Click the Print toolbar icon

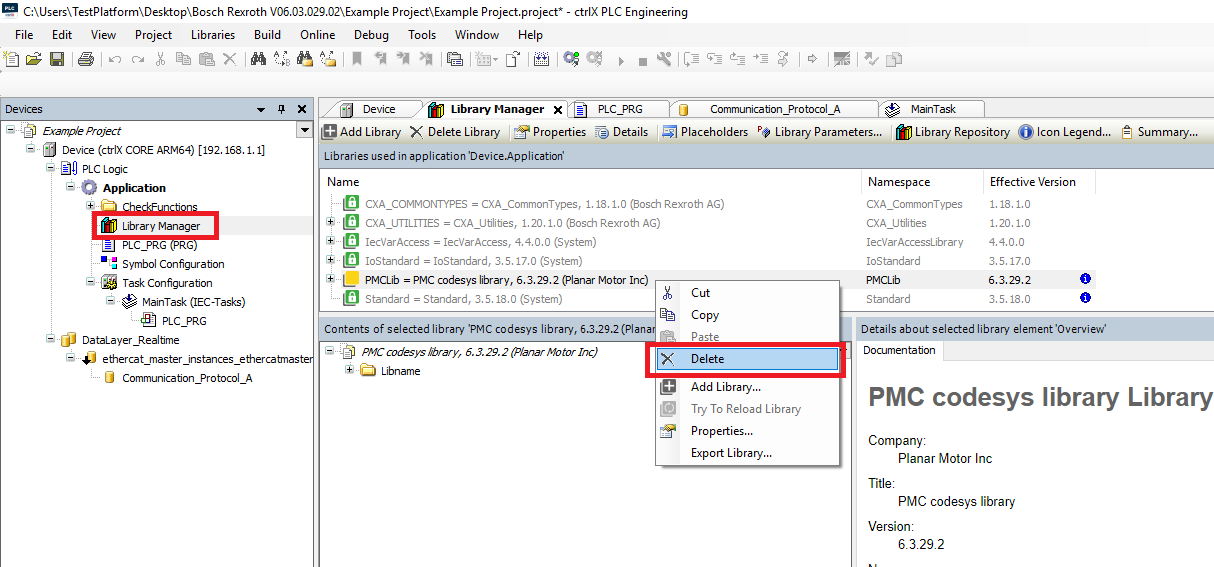click(86, 60)
